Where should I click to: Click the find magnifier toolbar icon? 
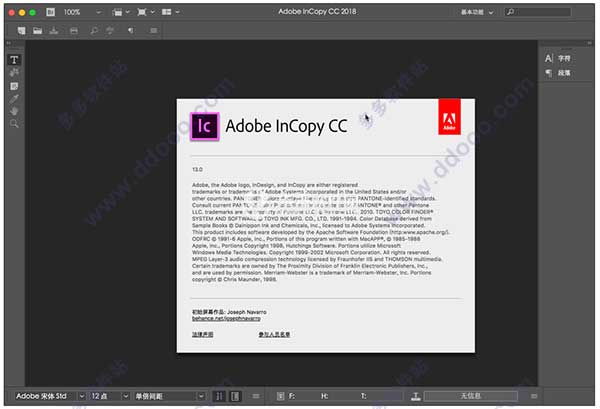[x=94, y=30]
